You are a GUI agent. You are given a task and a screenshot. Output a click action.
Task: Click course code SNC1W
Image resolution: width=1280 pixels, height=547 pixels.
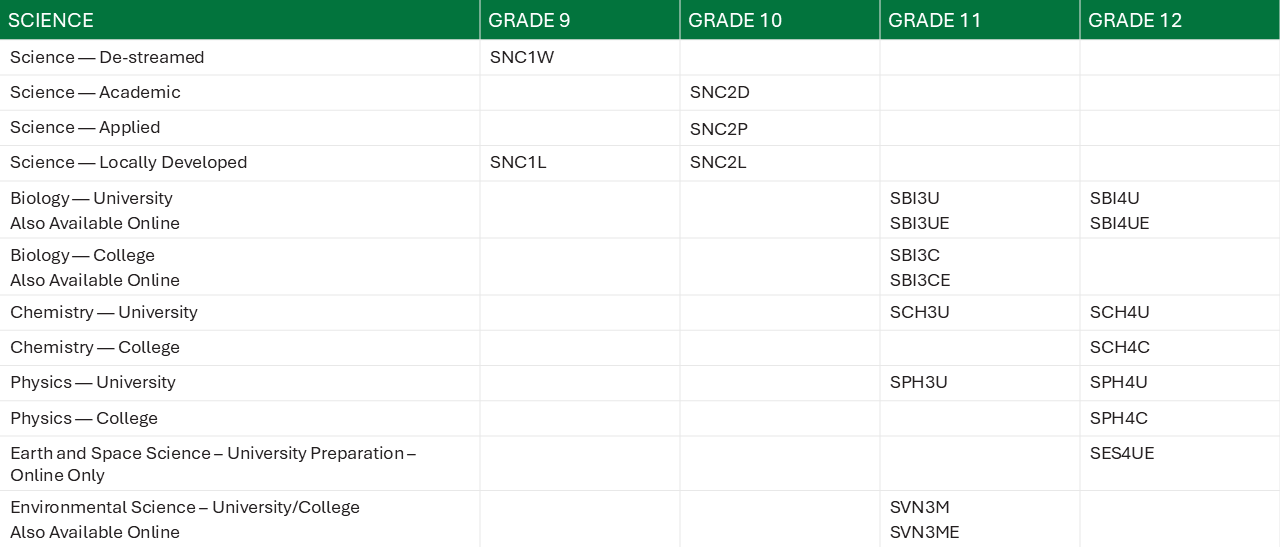(522, 58)
